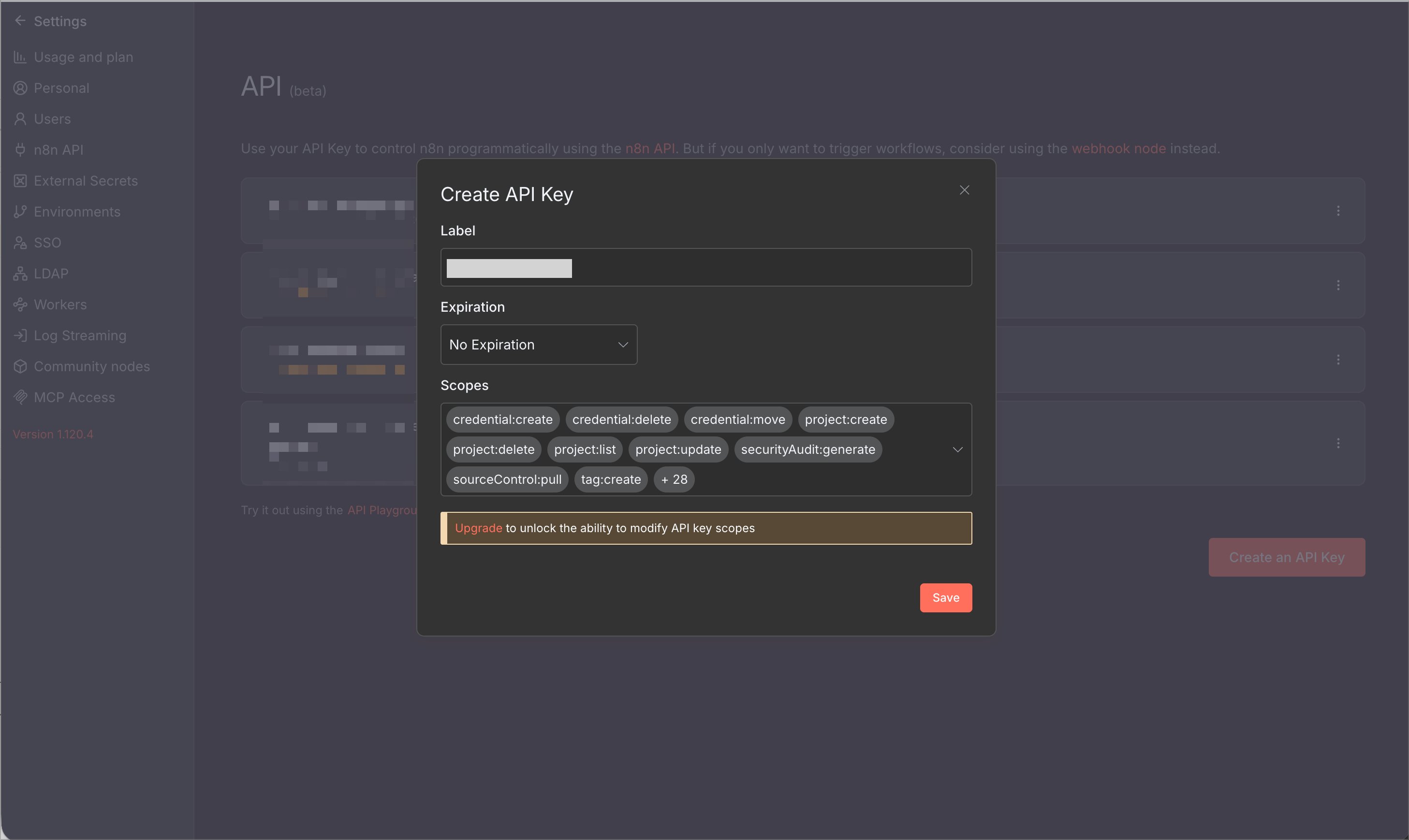Click the Save button
The width and height of the screenshot is (1409, 840).
(946, 598)
